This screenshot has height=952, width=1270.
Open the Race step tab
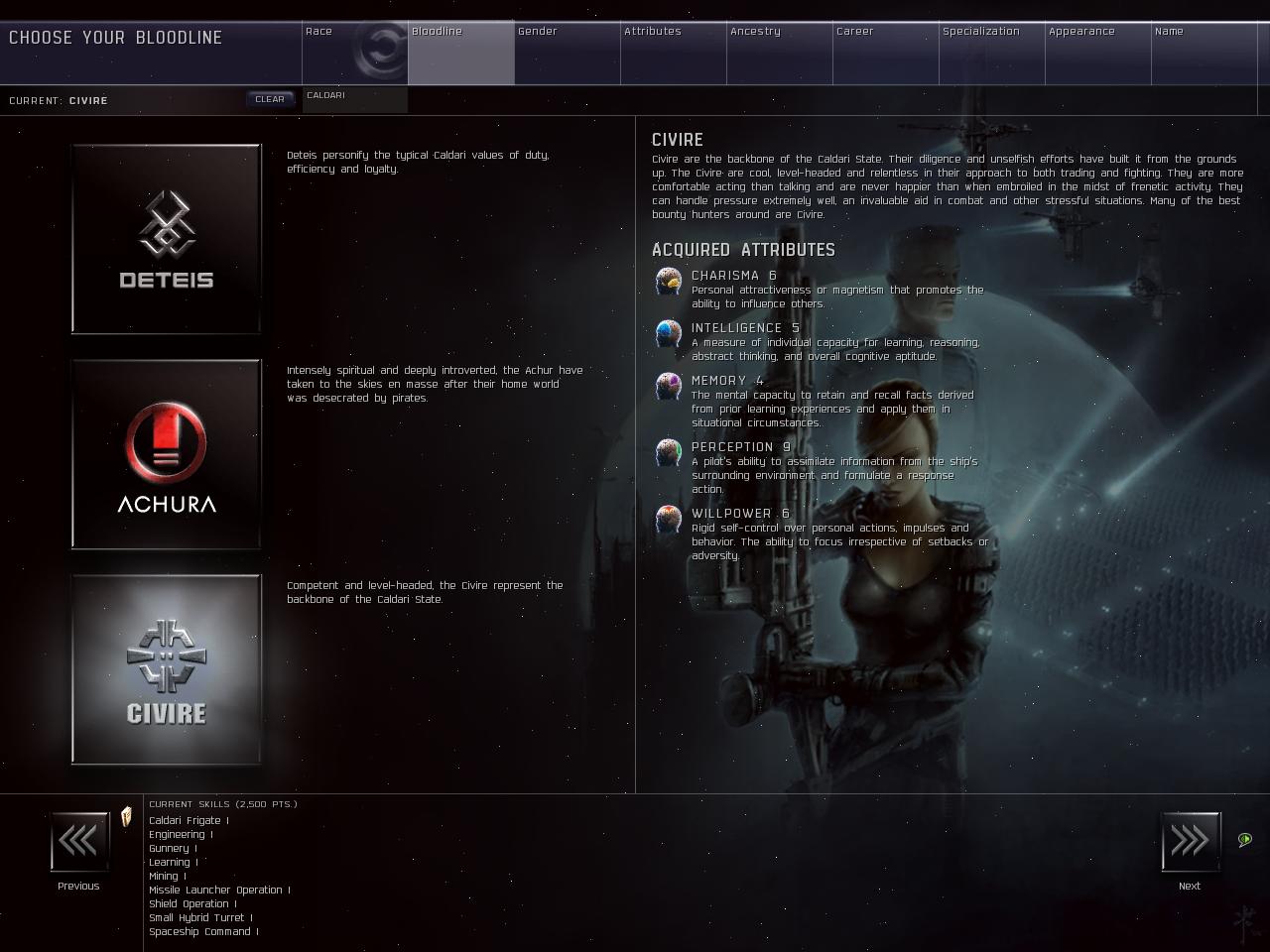click(354, 53)
